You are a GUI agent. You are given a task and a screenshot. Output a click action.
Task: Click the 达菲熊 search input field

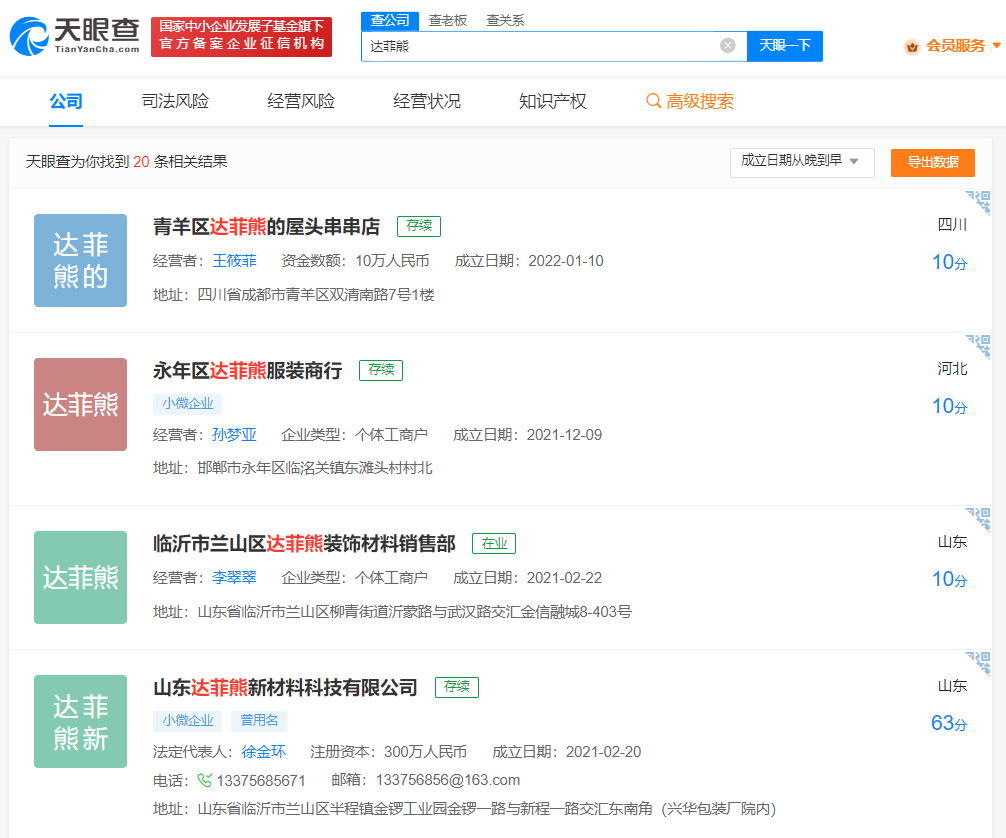pos(540,46)
